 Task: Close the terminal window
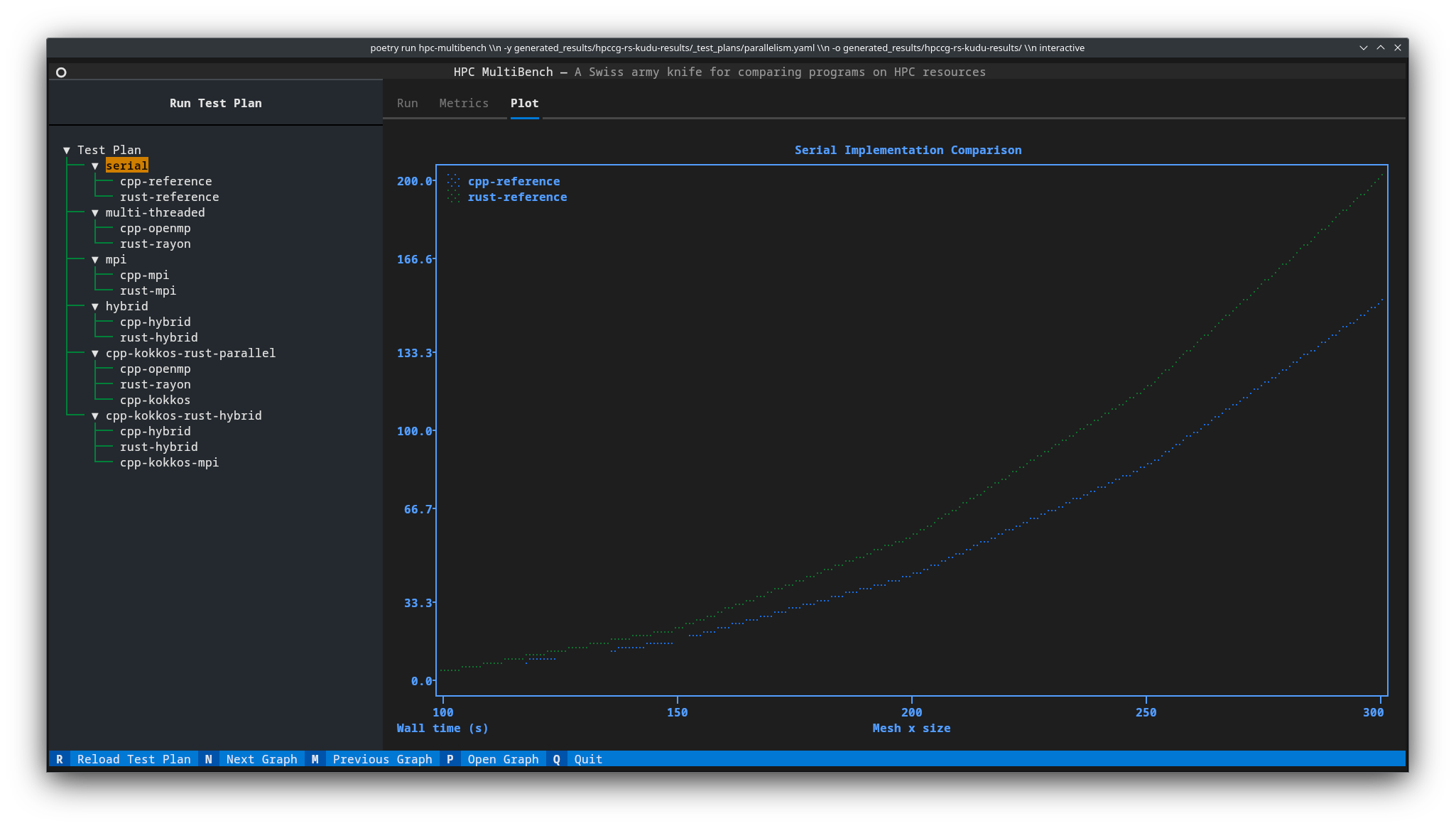tap(1398, 48)
